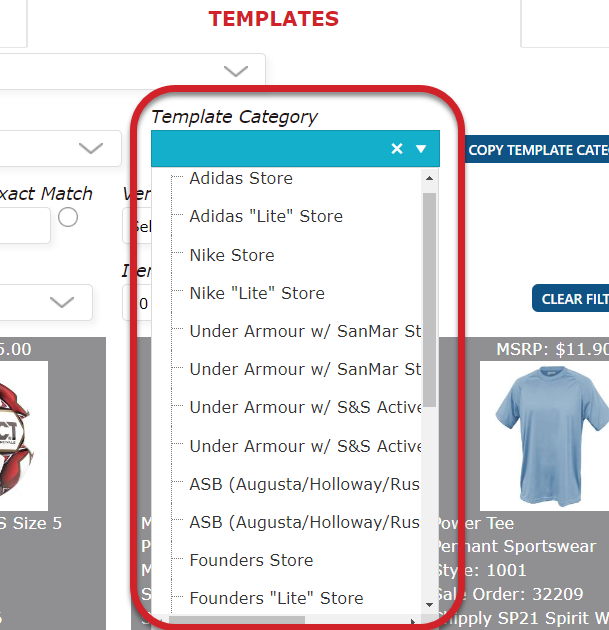609x630 pixels.
Task: Click the Clear Filters button
Action: (570, 299)
